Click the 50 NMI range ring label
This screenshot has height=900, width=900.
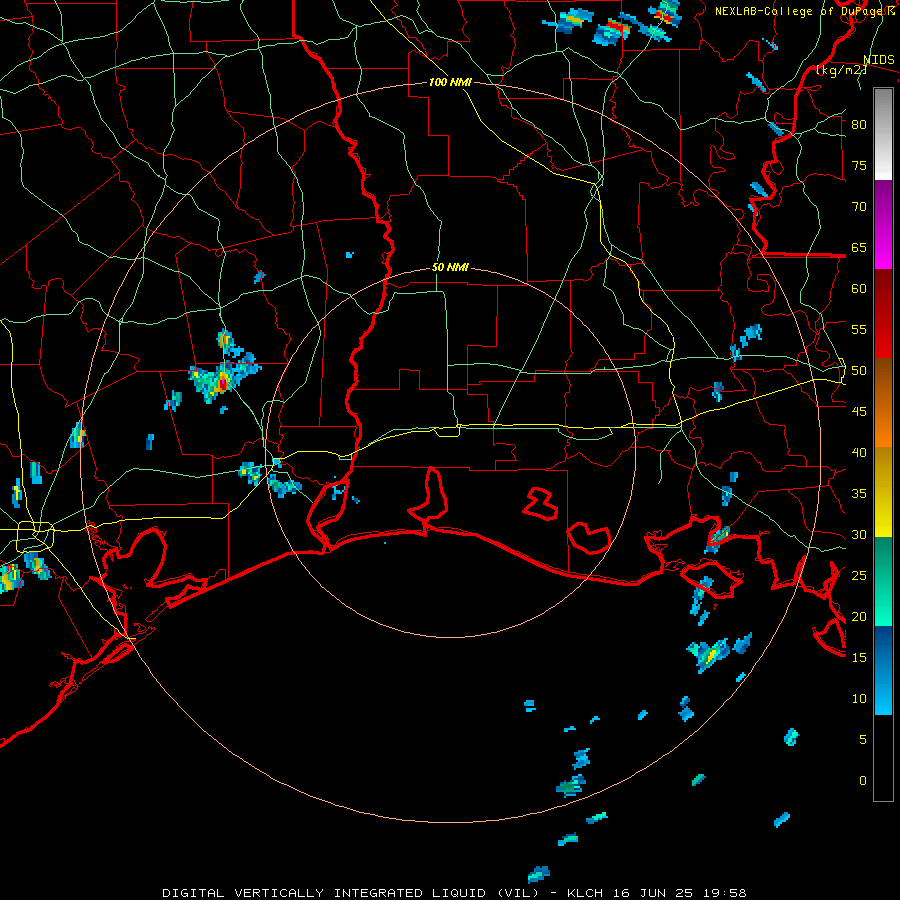click(x=450, y=267)
